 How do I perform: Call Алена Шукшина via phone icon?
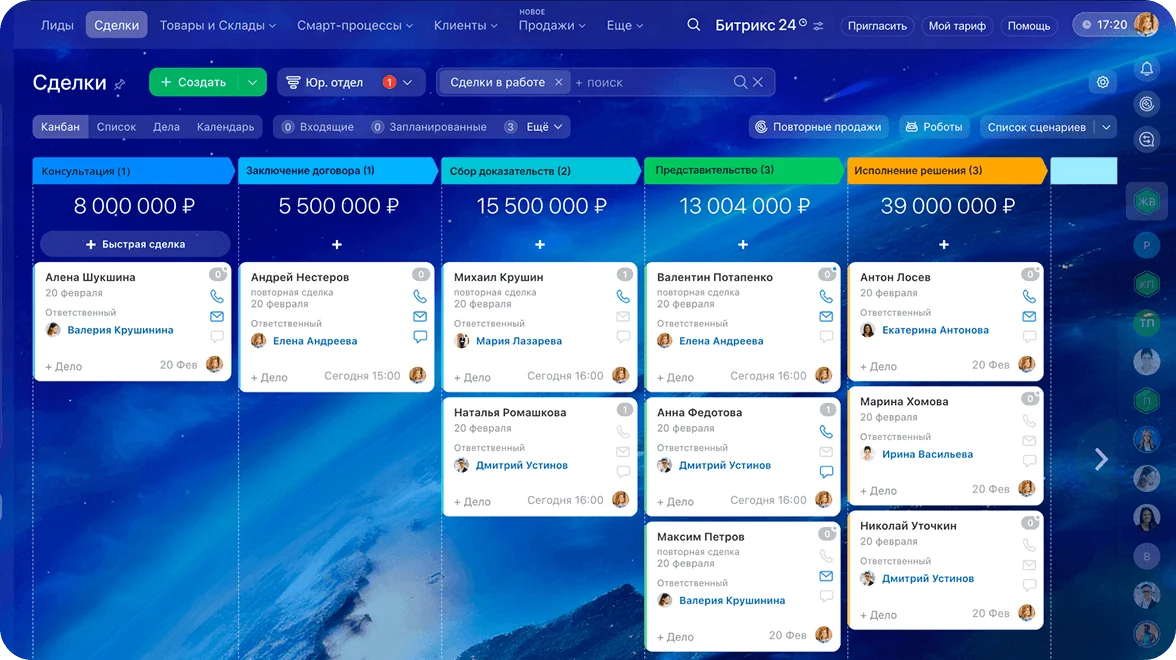pyautogui.click(x=217, y=296)
